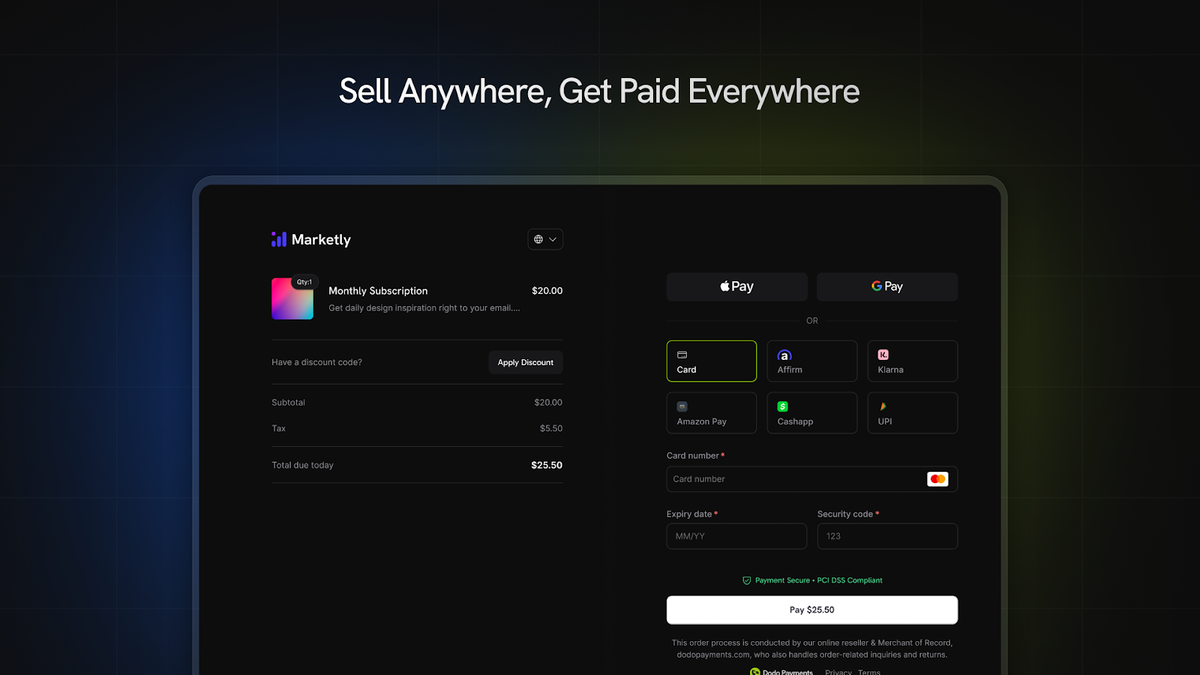The width and height of the screenshot is (1200, 675).
Task: Click the Monthly Subscription gradient thumbnail
Action: pos(292,299)
